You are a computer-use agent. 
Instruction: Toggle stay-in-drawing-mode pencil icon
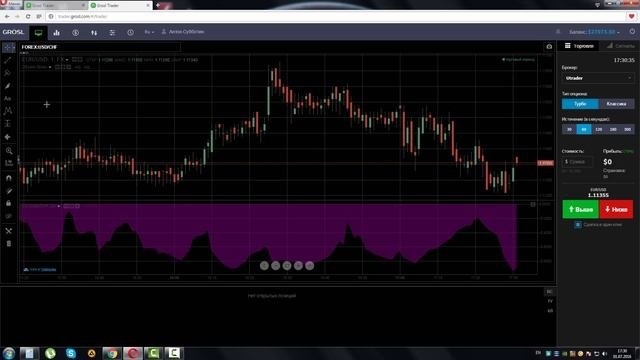9,191
